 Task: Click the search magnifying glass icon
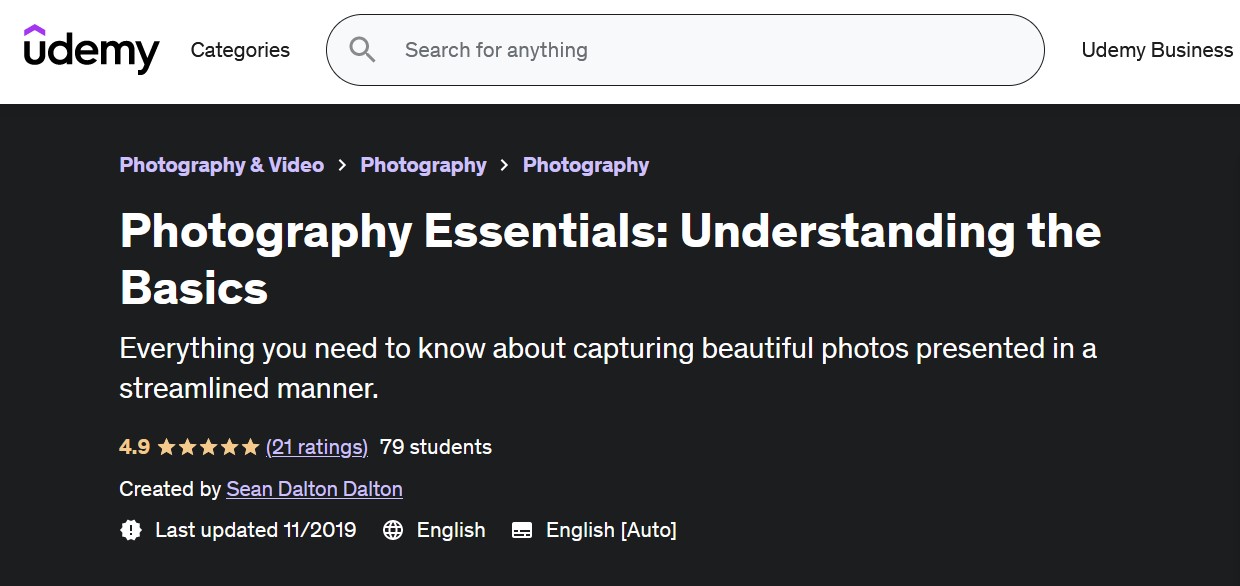(x=362, y=50)
